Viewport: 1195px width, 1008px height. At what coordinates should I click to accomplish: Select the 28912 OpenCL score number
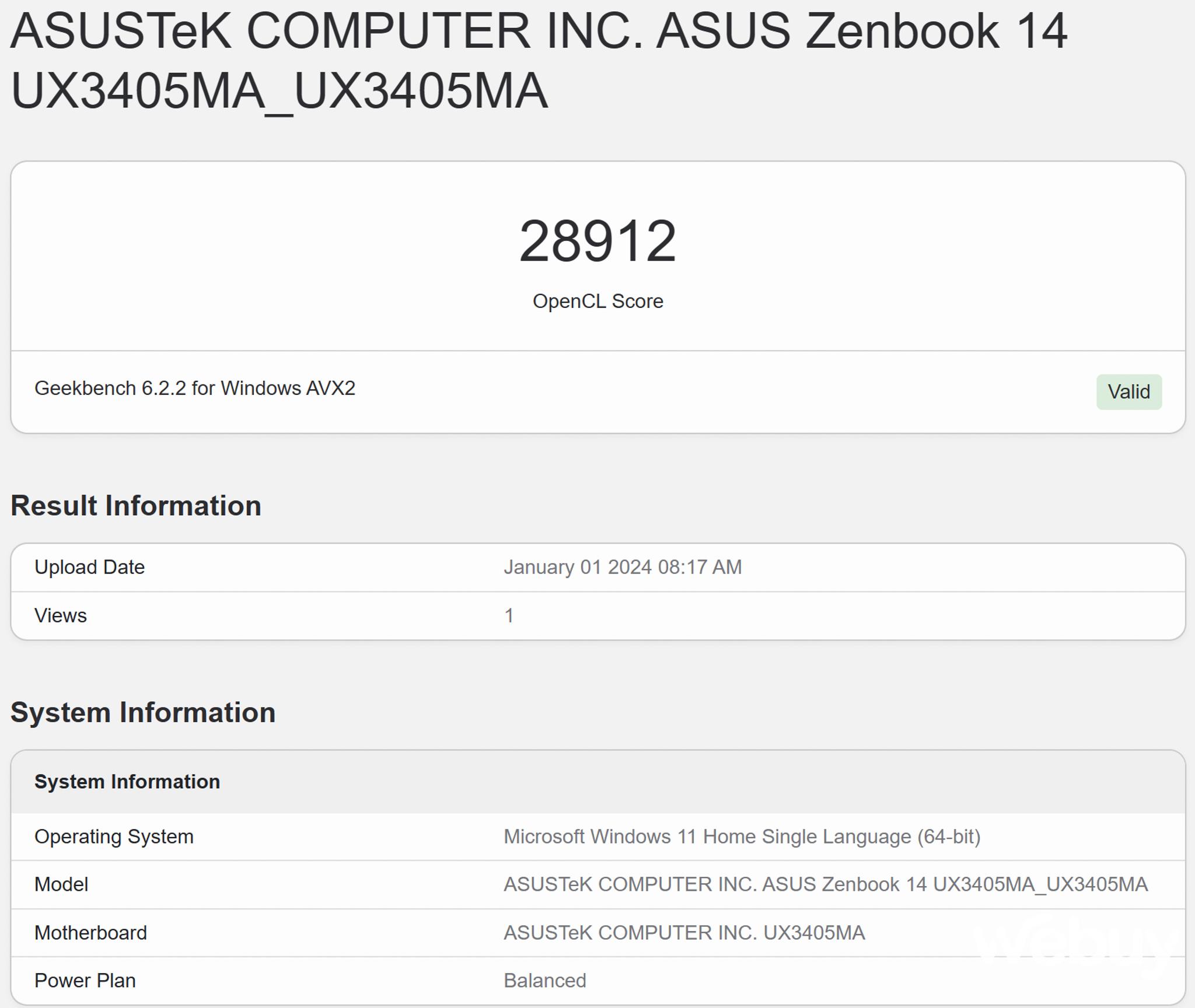[x=597, y=241]
